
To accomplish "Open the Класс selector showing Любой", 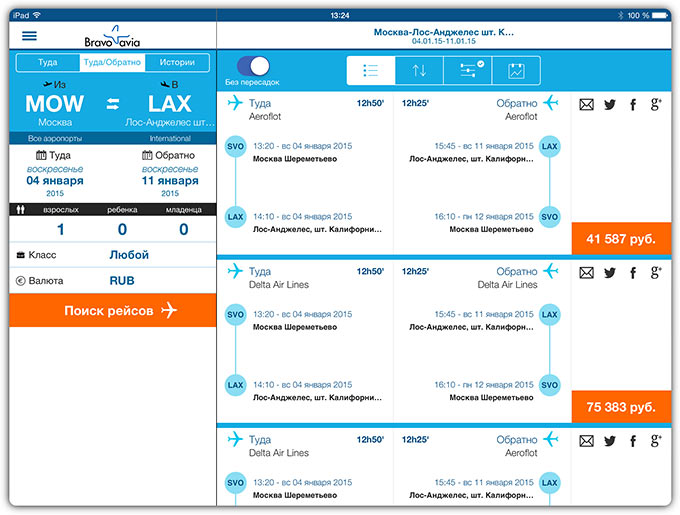I will pyautogui.click(x=113, y=255).
